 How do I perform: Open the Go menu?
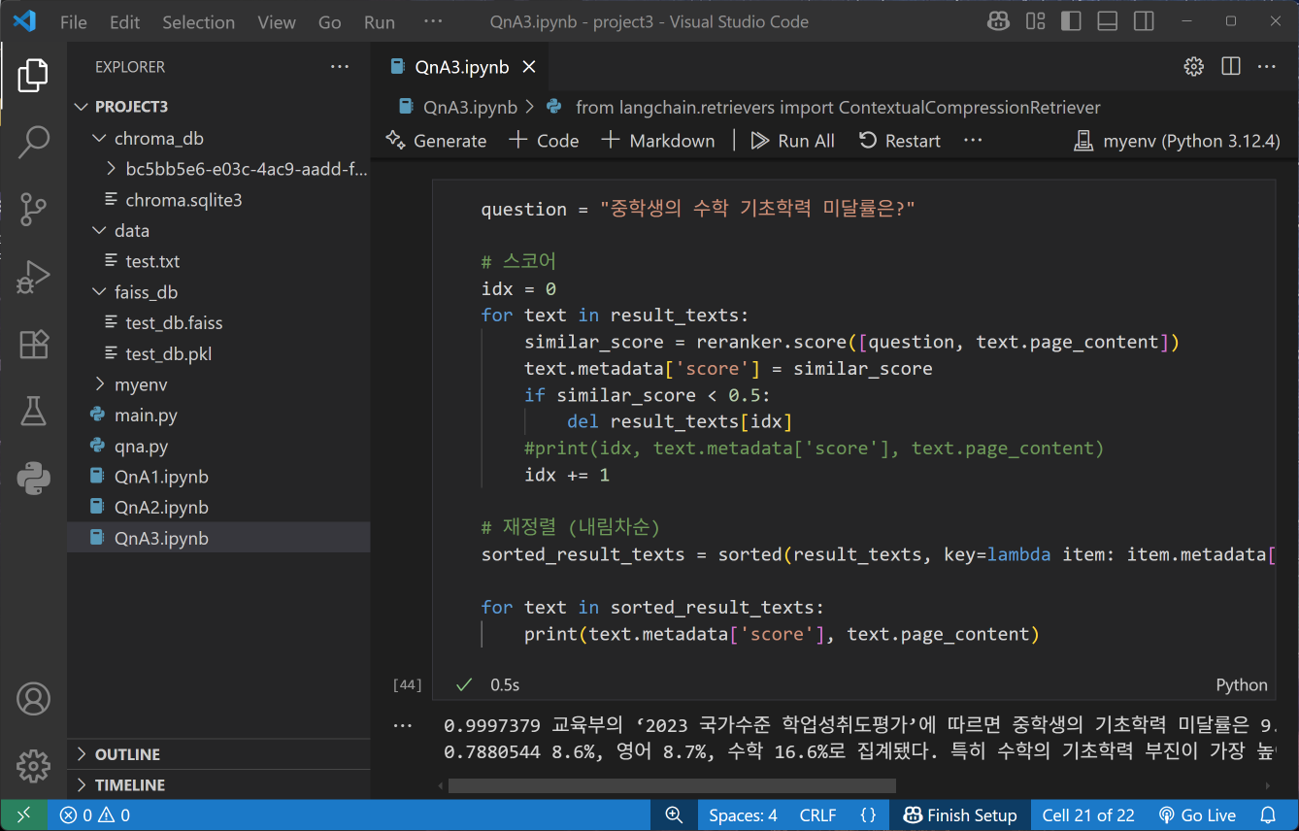[x=329, y=22]
